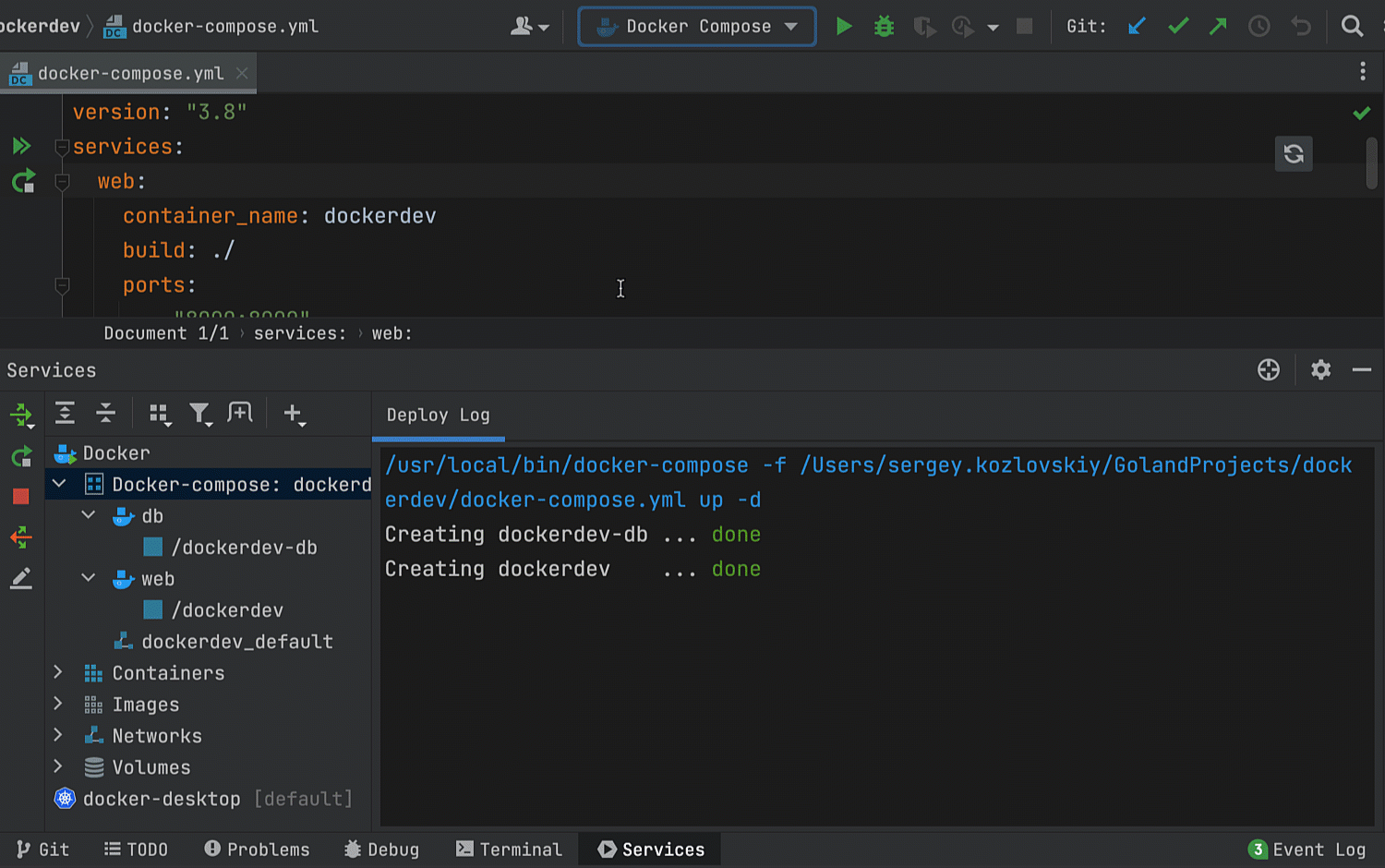Viewport: 1385px width, 868px height.
Task: Collapse all in Services tree toolbar
Action: (106, 413)
